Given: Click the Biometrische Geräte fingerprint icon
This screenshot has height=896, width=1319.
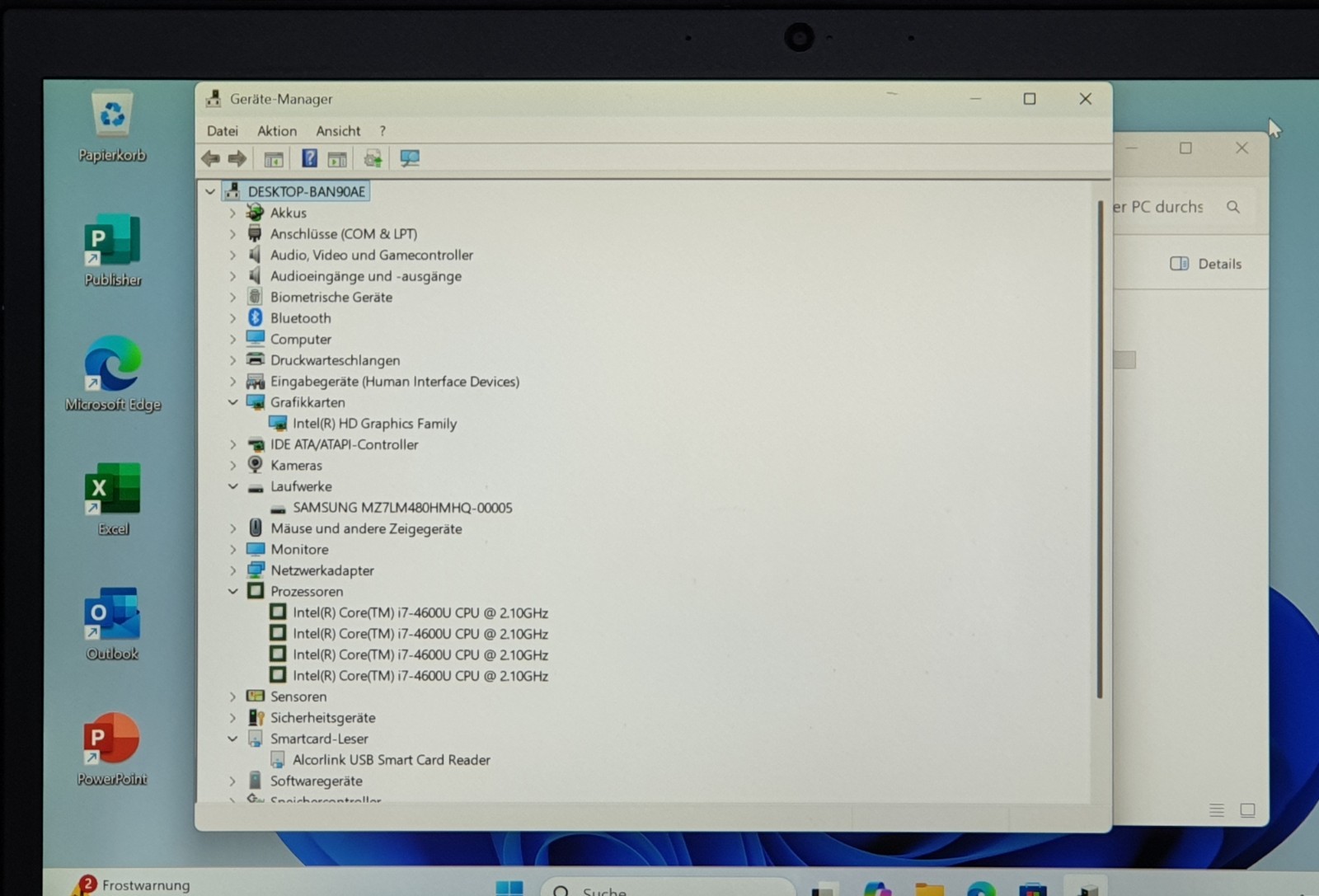Looking at the screenshot, I should (x=256, y=297).
